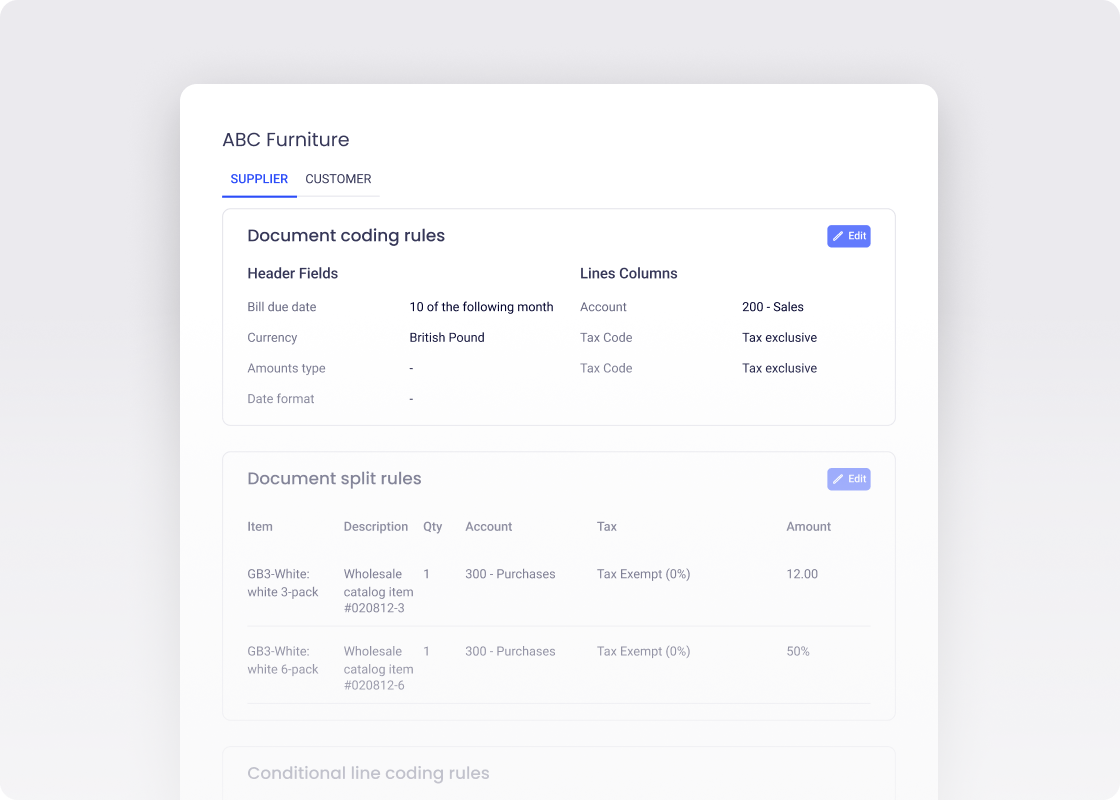
Task: Click the 200 - Sales account value
Action: pyautogui.click(x=772, y=307)
